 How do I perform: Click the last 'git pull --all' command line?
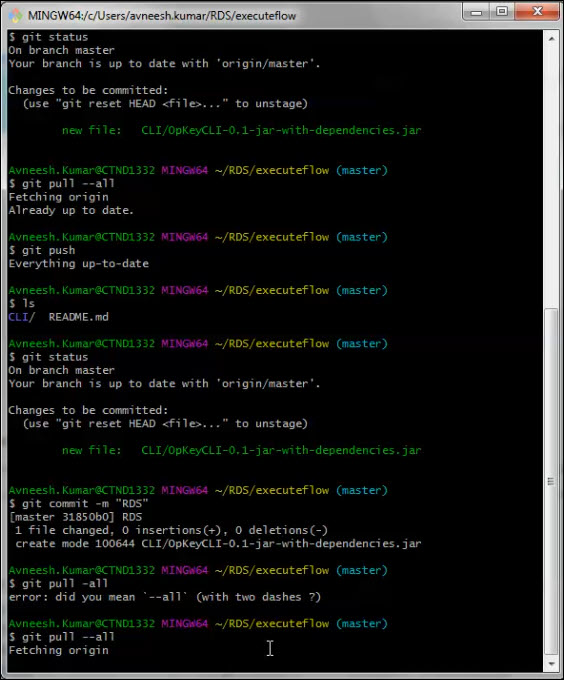click(x=62, y=637)
